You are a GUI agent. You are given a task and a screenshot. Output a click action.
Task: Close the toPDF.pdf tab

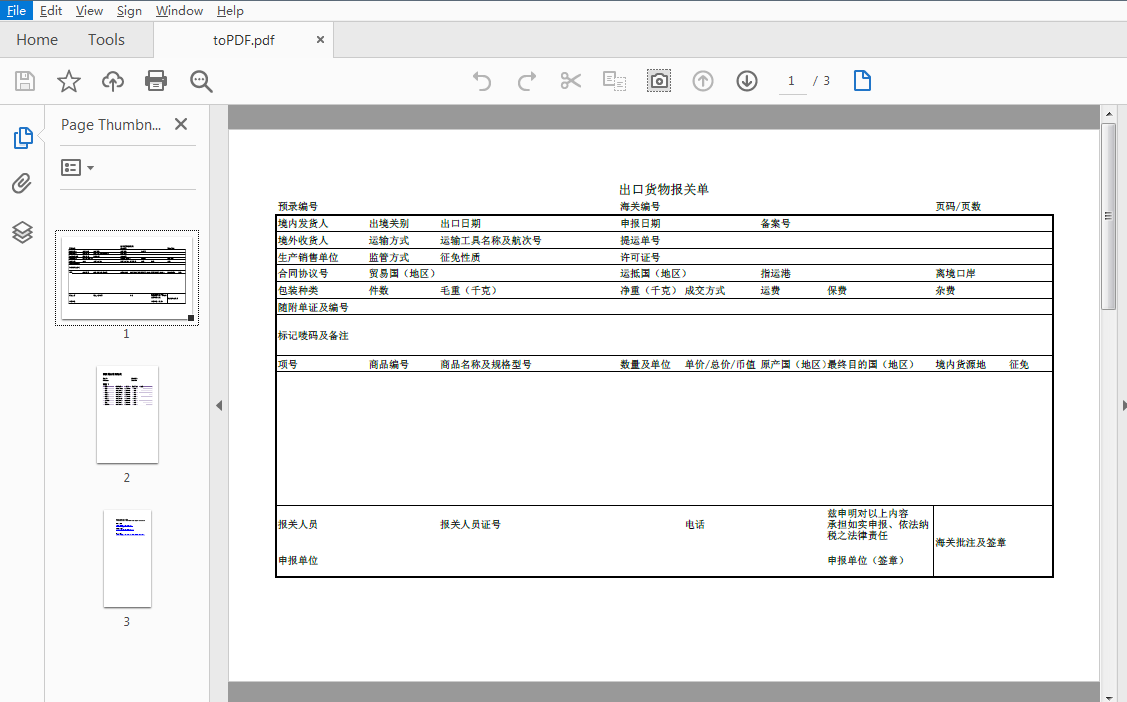pyautogui.click(x=320, y=40)
